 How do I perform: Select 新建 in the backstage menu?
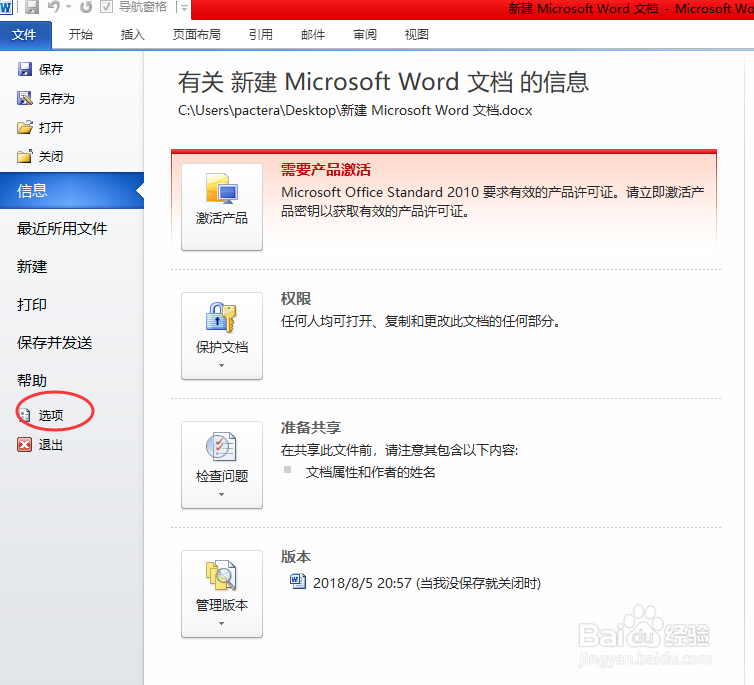(32, 266)
